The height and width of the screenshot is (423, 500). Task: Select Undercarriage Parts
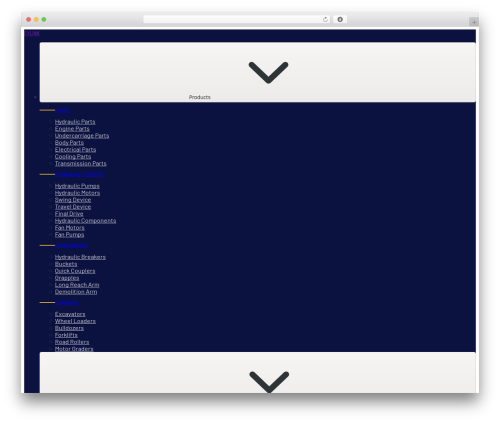[x=82, y=136]
